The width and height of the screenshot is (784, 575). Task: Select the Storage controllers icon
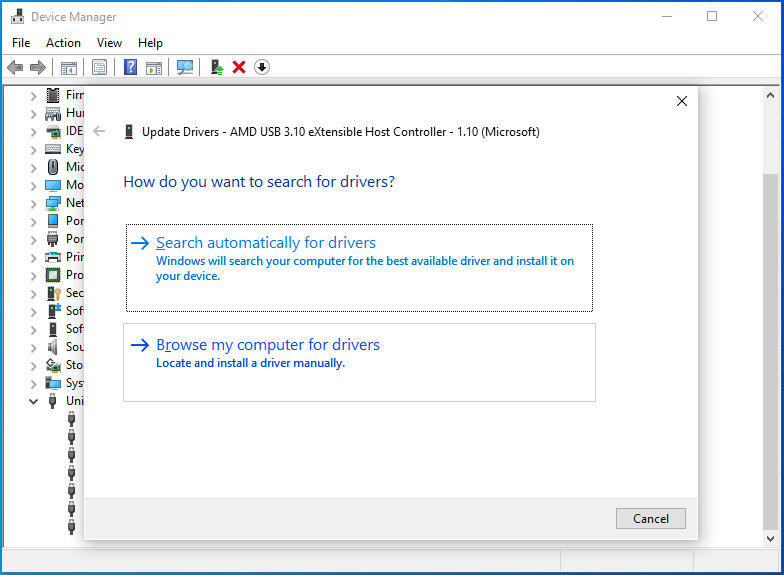coord(53,365)
